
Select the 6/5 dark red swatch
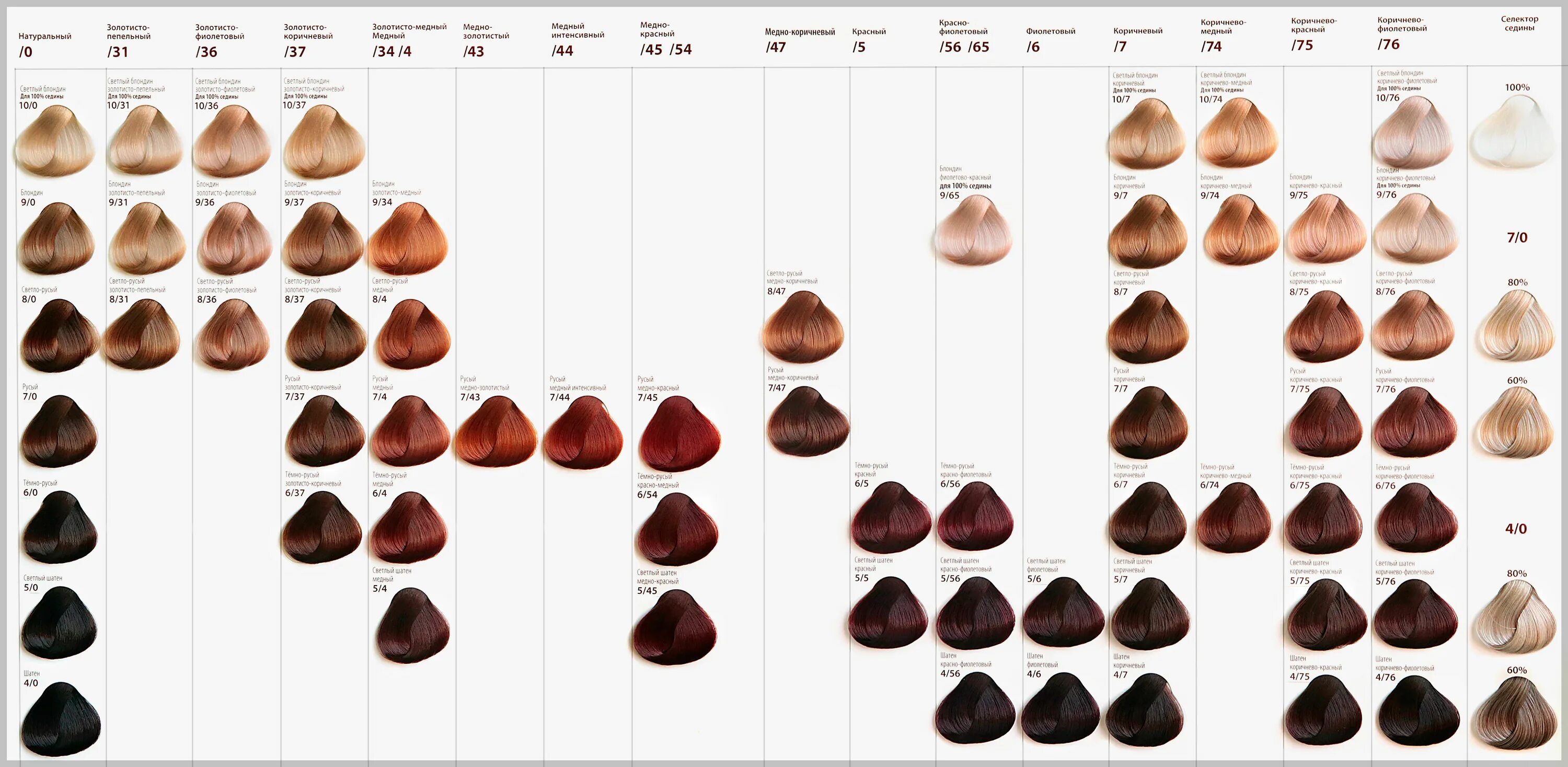coord(891,518)
